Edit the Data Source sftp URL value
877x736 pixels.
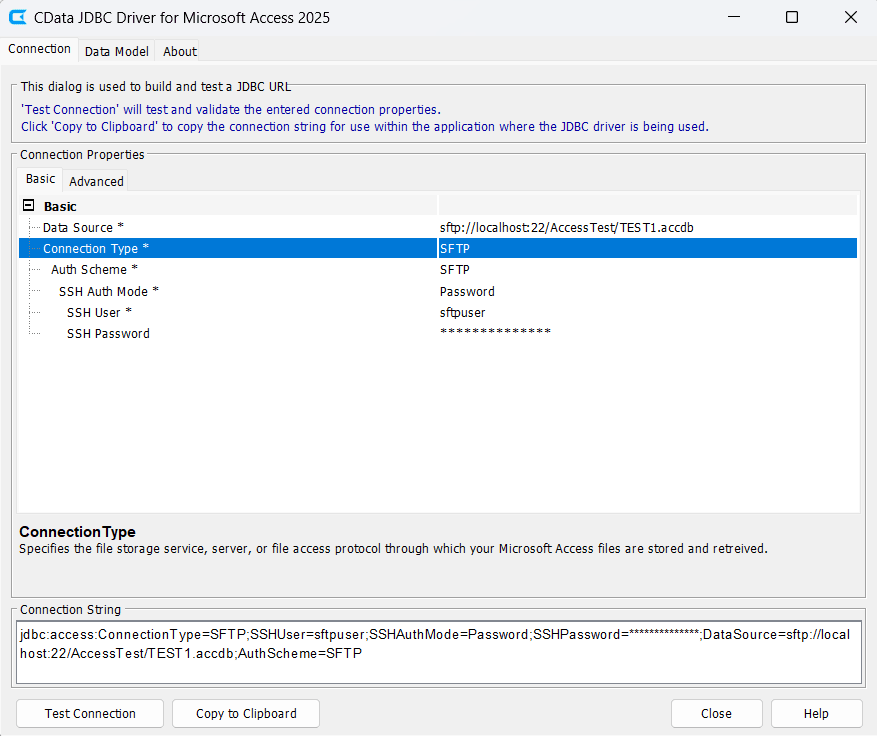646,228
